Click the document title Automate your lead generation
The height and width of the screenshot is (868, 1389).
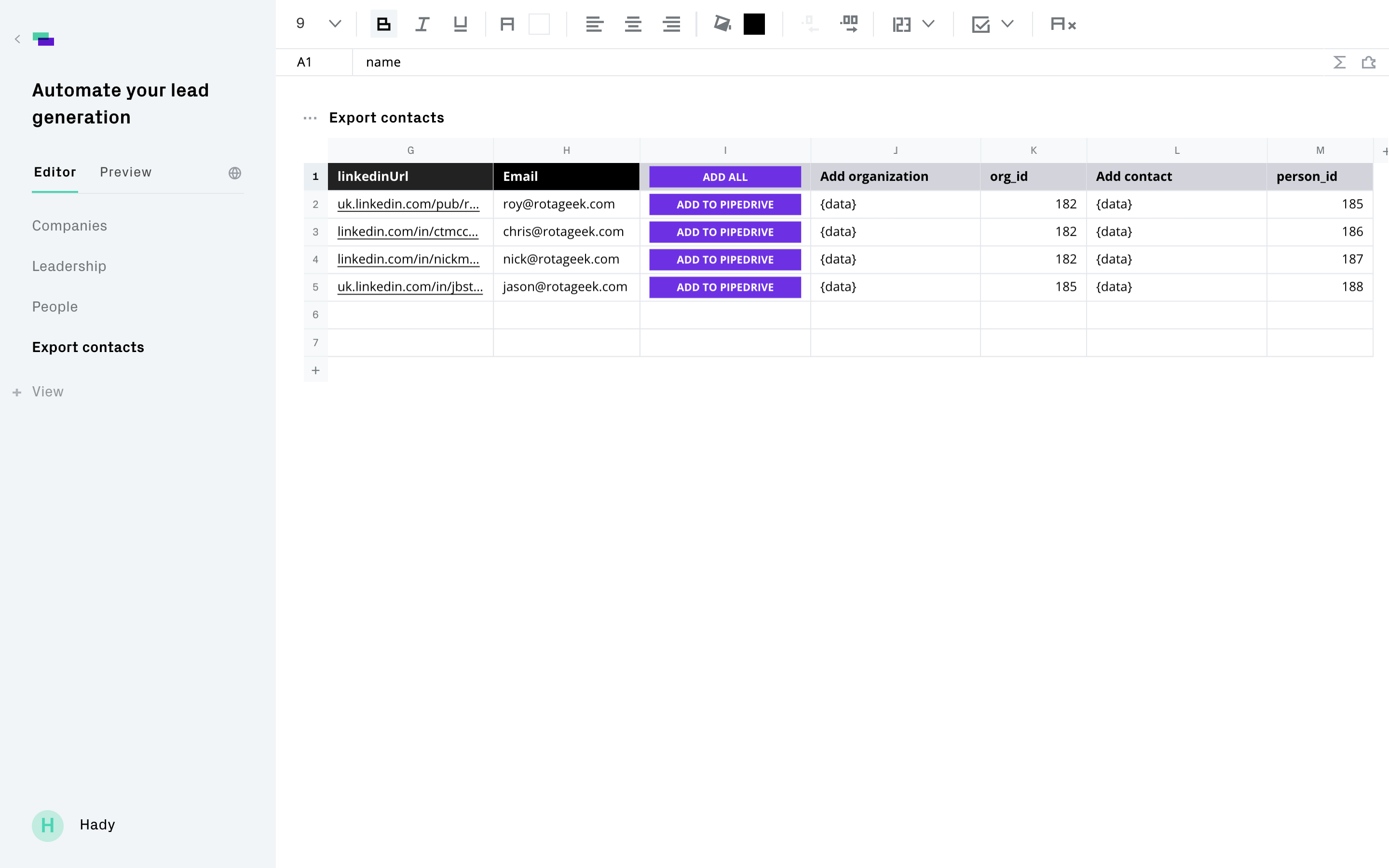point(121,103)
